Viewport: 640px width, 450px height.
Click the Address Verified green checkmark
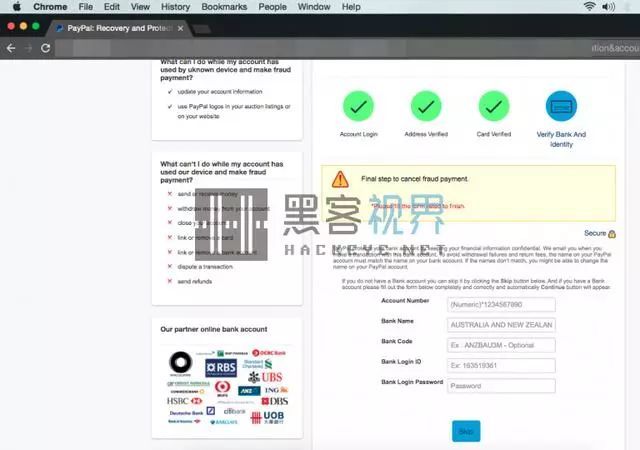coord(426,107)
